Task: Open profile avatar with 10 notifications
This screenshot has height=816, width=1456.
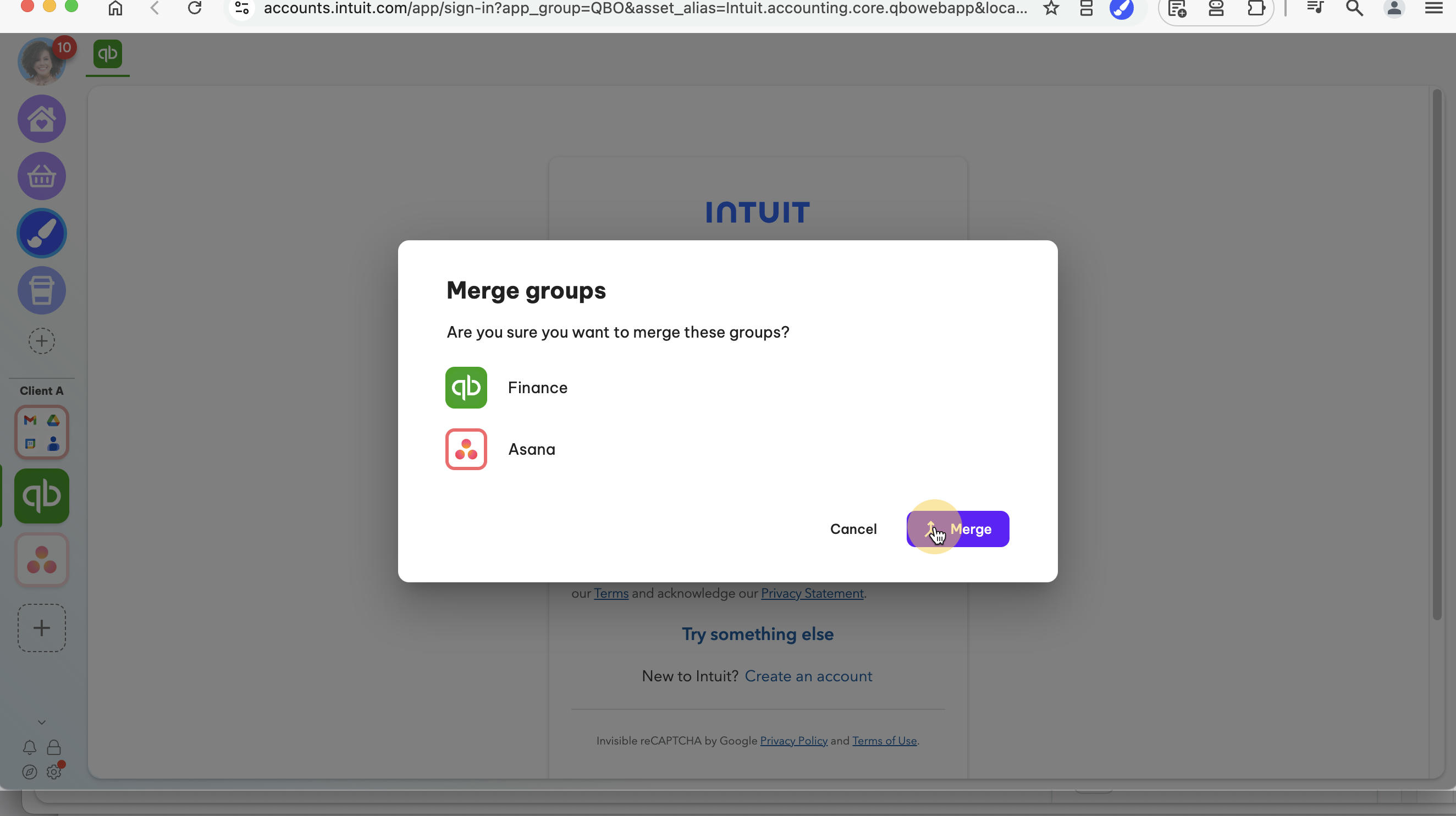Action: click(x=42, y=62)
